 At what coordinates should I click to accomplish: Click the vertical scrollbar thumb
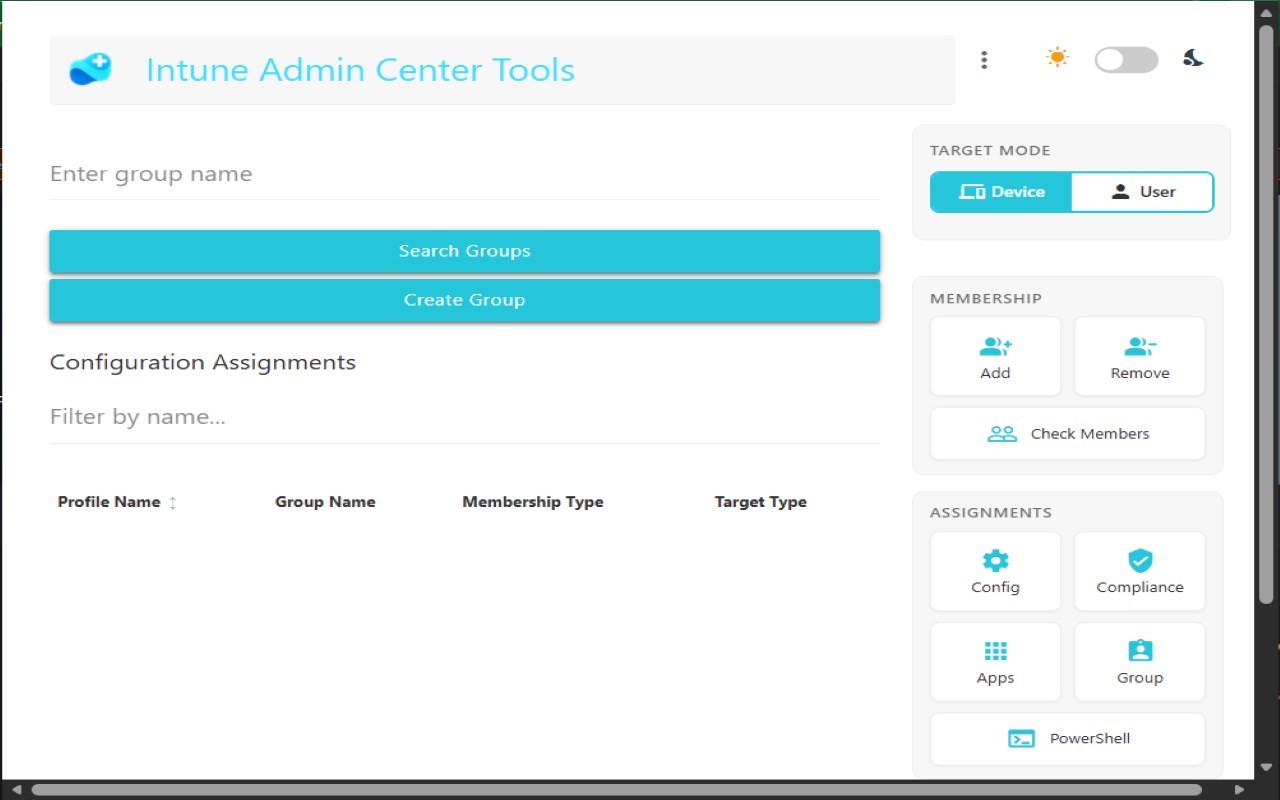(x=1267, y=315)
